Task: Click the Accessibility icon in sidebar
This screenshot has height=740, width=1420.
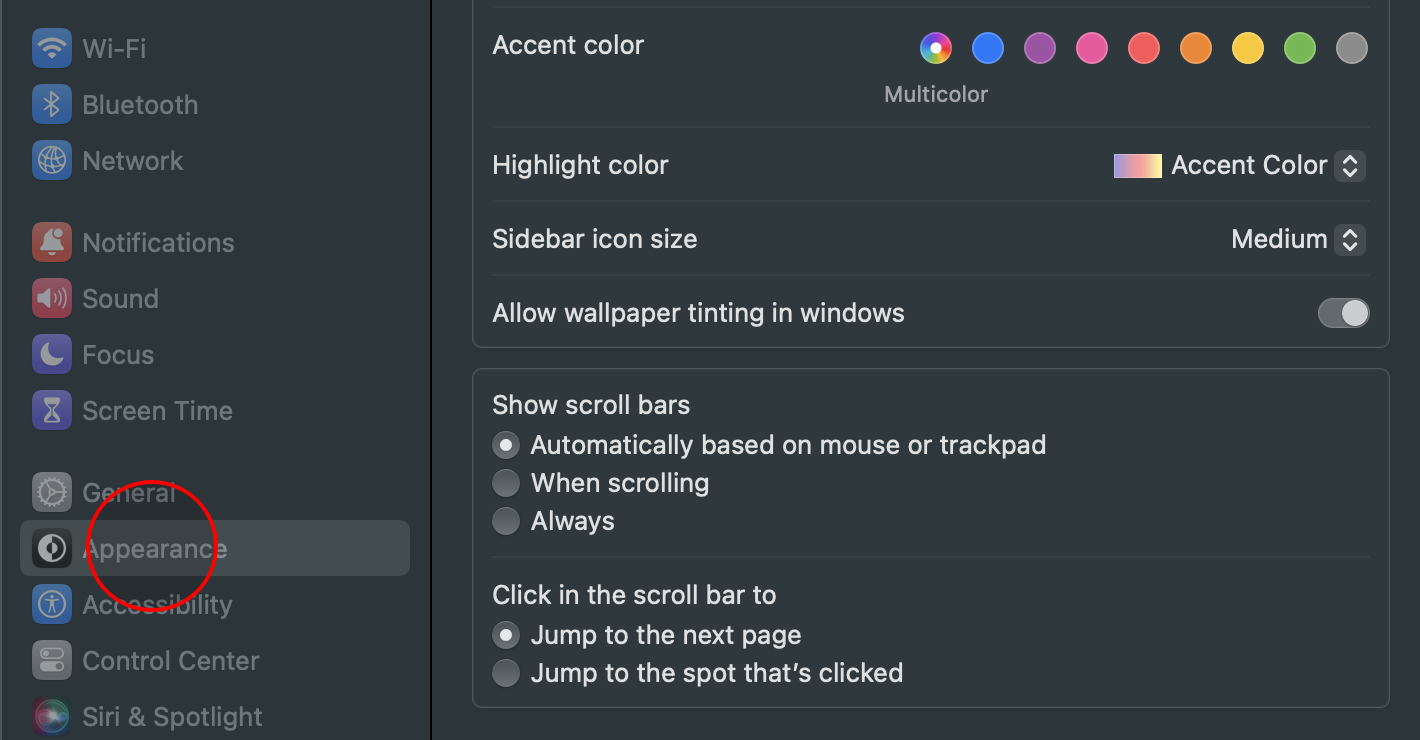Action: pyautogui.click(x=51, y=604)
